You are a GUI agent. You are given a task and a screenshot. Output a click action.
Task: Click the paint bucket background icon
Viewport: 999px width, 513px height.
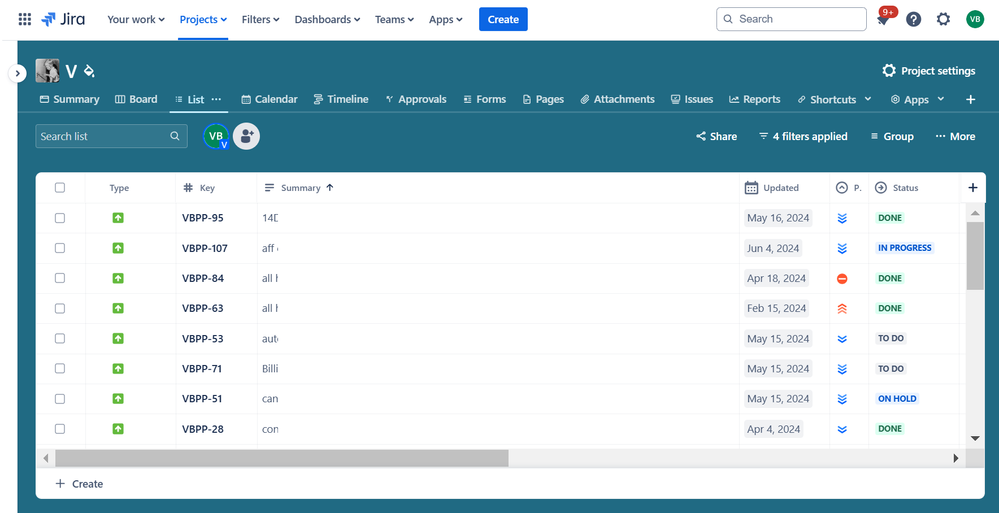[89, 71]
